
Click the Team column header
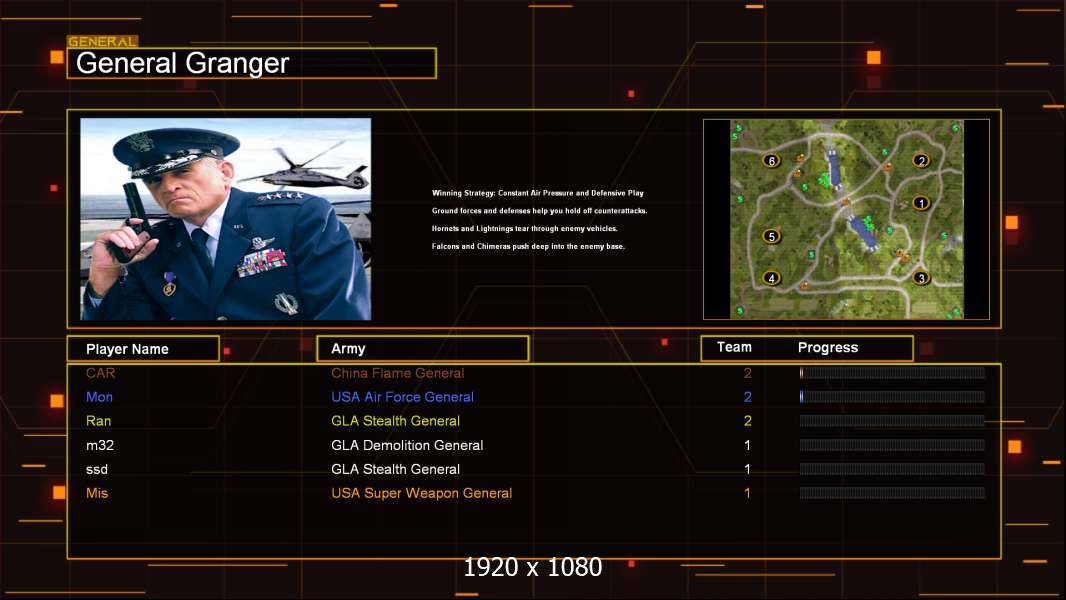coord(734,347)
